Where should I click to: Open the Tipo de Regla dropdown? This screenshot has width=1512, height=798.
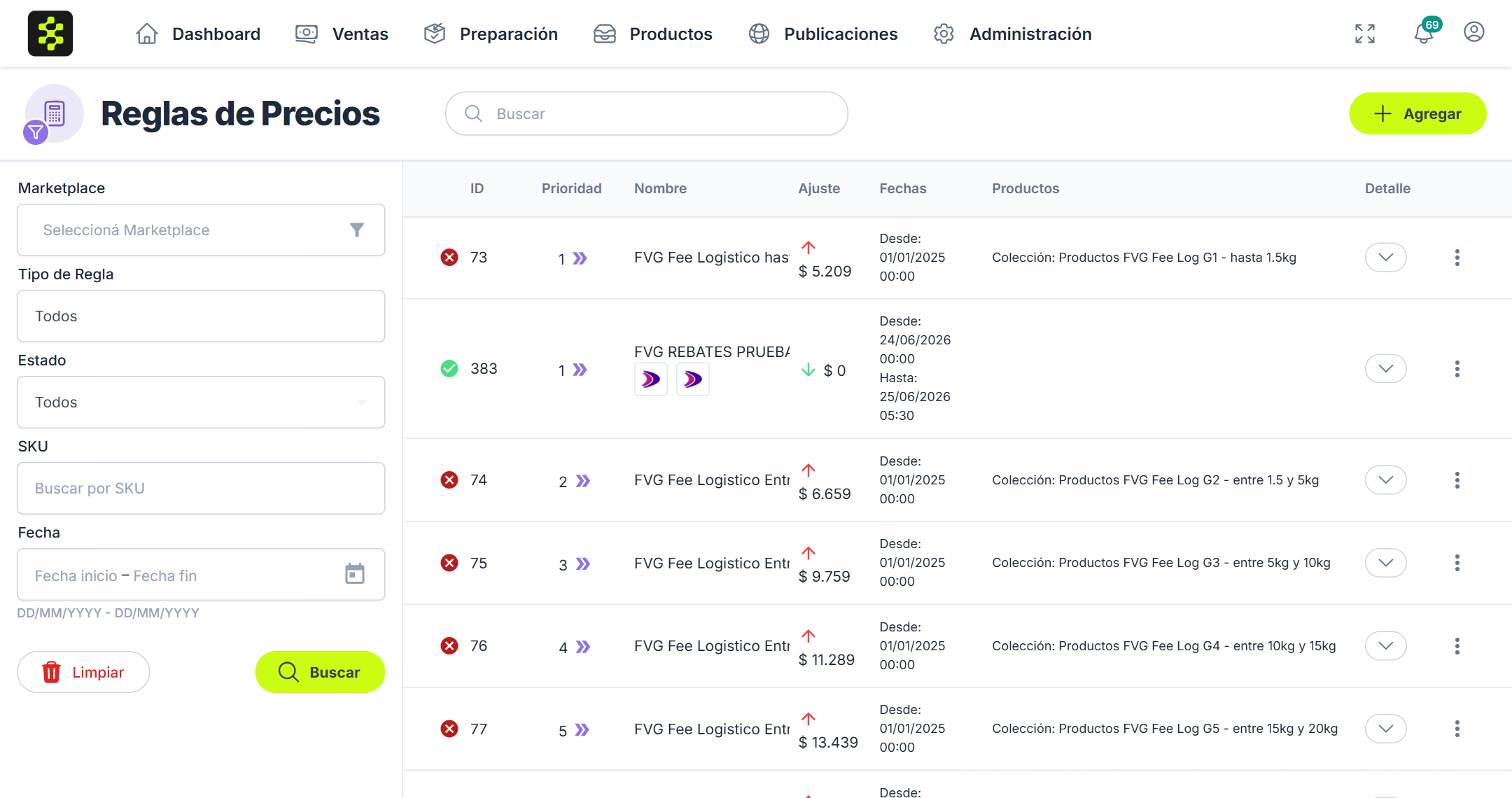(201, 316)
